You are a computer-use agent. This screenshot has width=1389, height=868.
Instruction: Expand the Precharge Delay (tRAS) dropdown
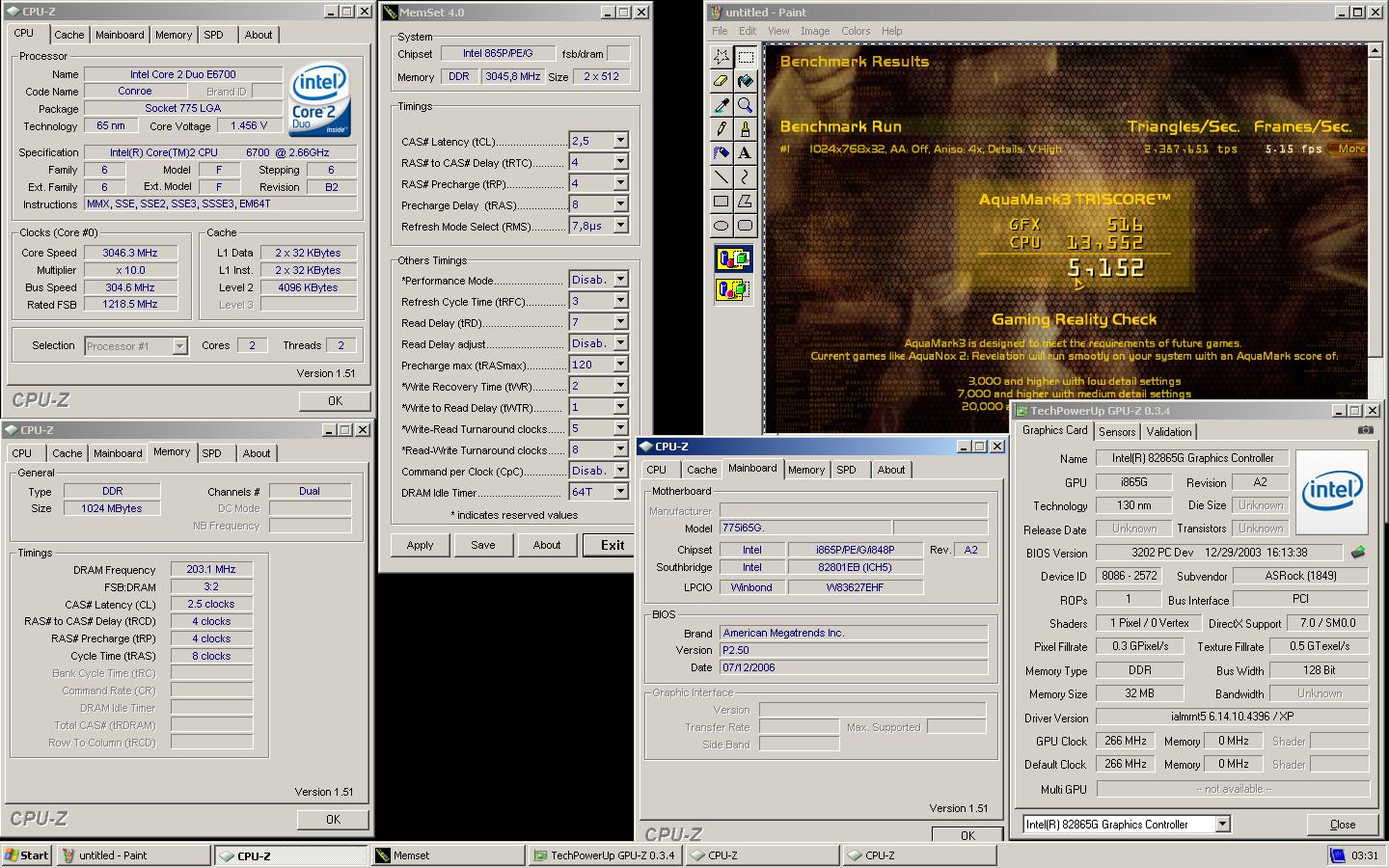click(x=620, y=204)
